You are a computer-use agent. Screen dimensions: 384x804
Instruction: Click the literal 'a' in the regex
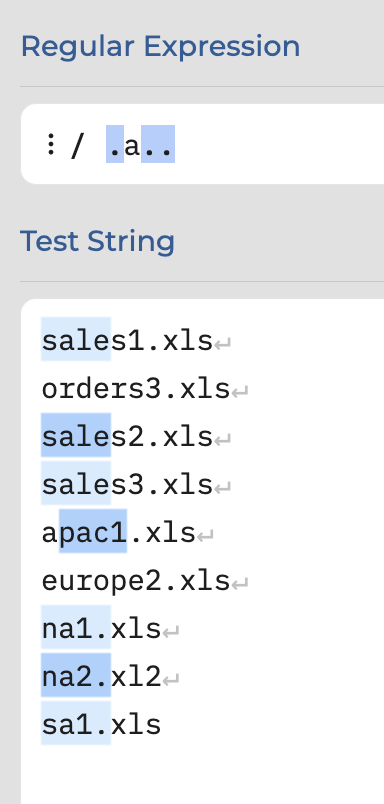(132, 145)
